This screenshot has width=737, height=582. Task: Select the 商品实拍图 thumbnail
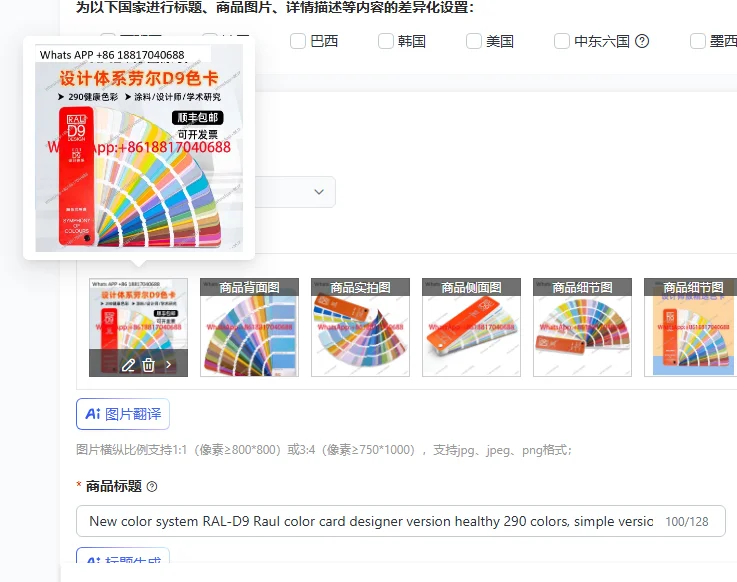(361, 327)
